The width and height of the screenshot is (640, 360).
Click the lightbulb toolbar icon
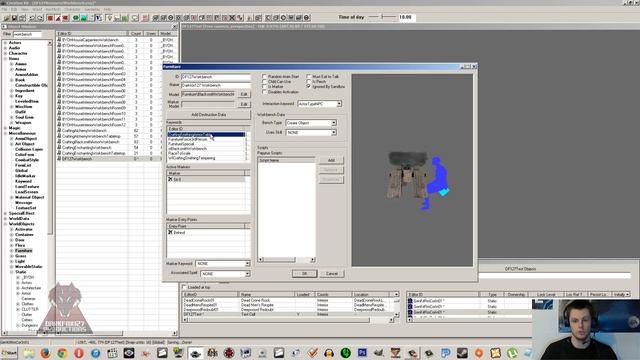pyautogui.click(x=109, y=18)
